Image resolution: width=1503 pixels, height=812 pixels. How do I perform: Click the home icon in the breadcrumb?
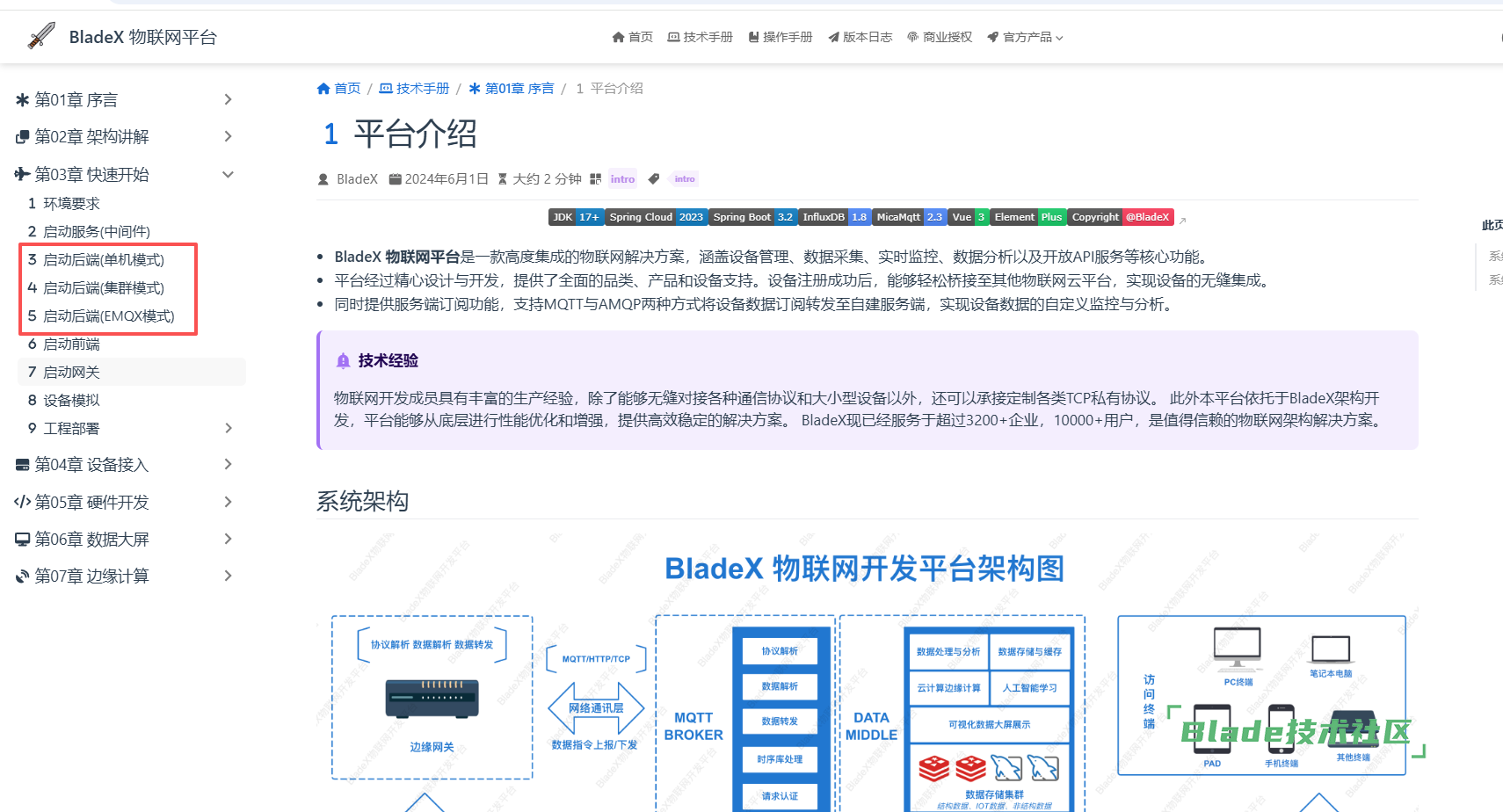tap(323, 89)
